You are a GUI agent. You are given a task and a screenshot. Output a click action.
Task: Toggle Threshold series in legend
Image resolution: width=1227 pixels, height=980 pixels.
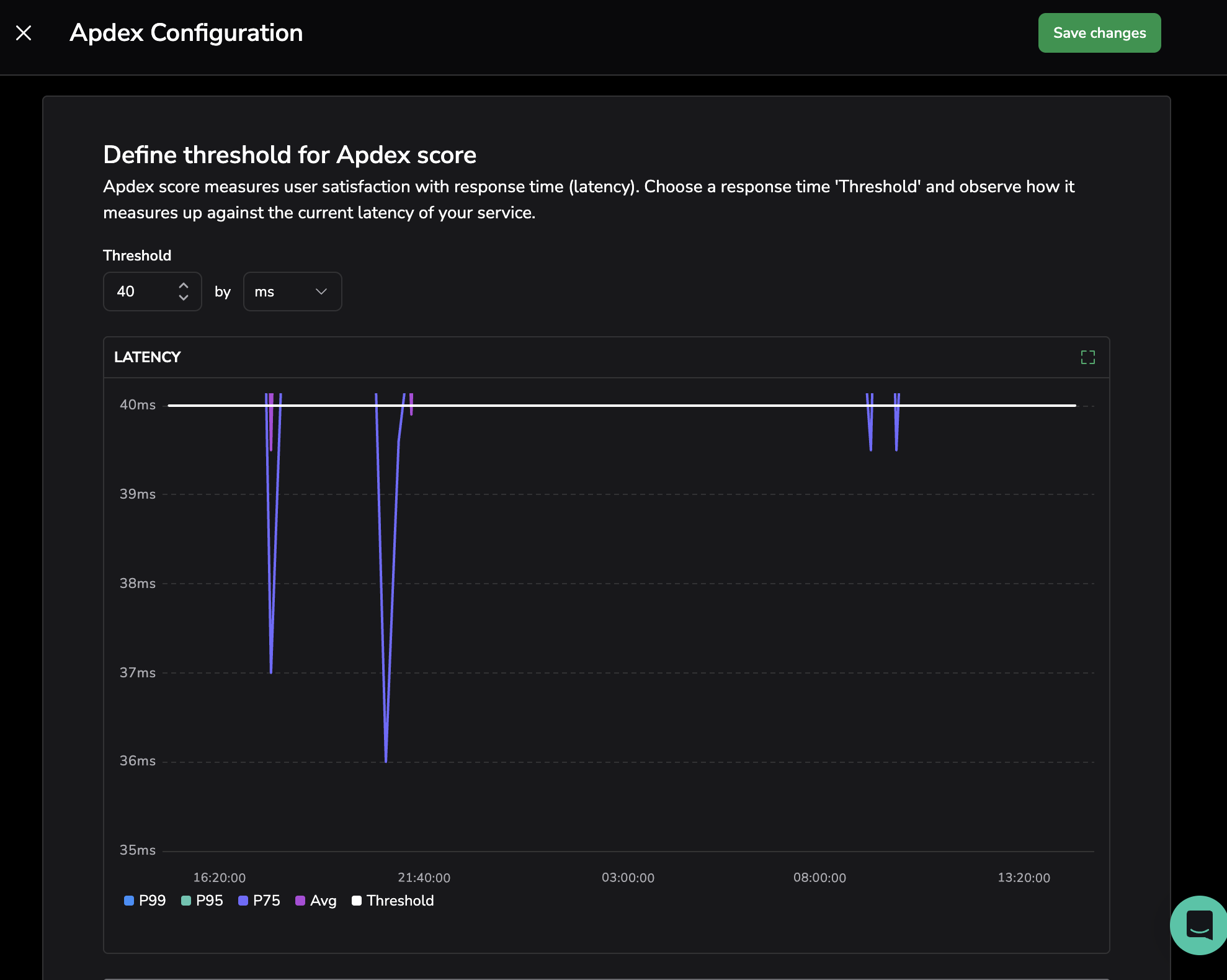399,901
